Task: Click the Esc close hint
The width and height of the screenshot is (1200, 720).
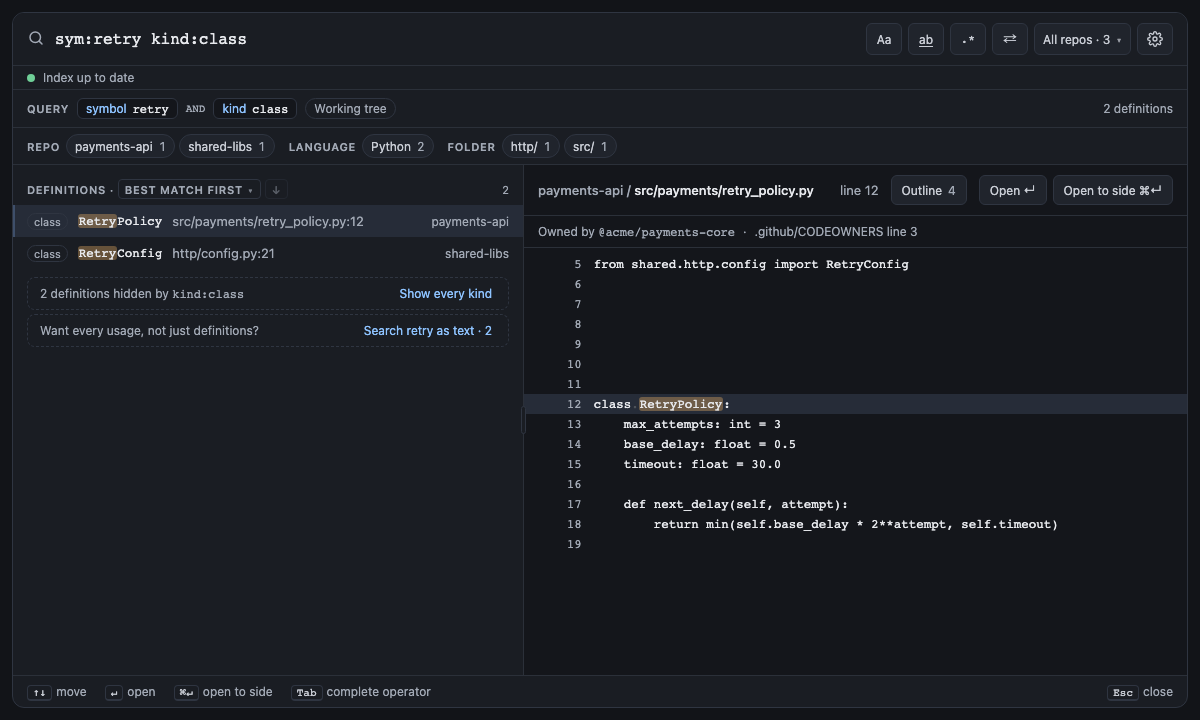Action: point(1140,692)
